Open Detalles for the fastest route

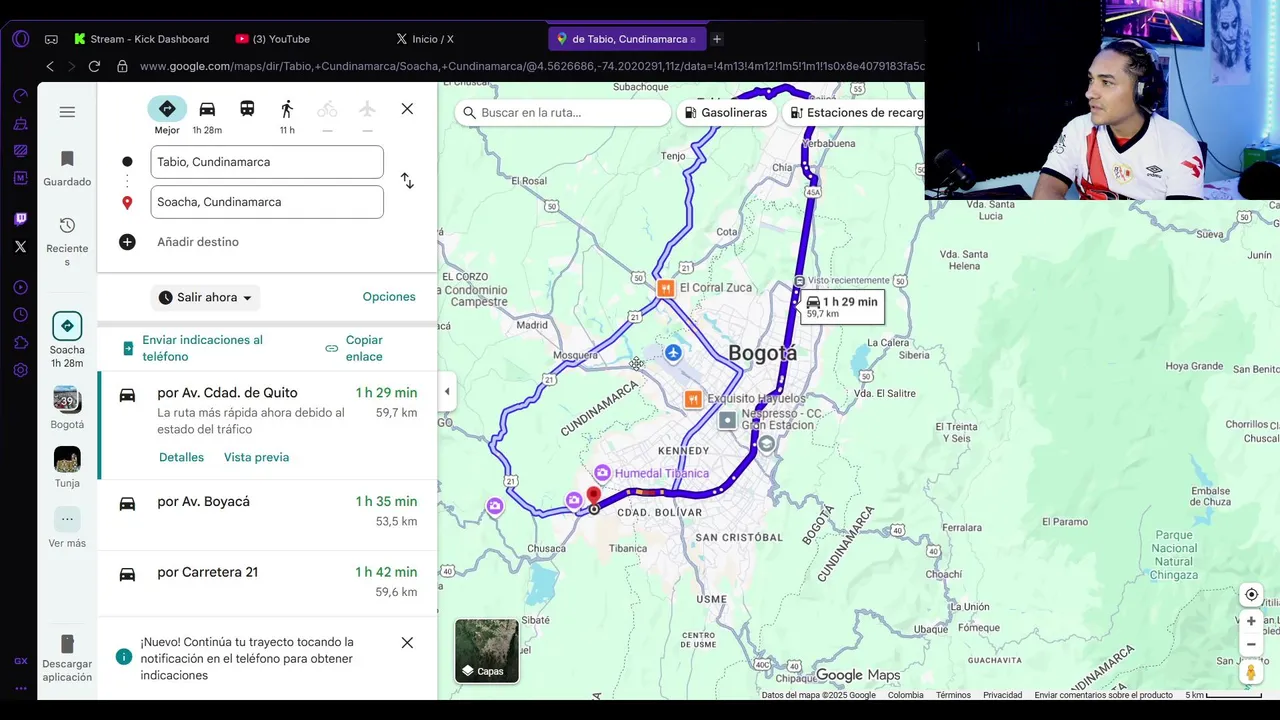181,457
